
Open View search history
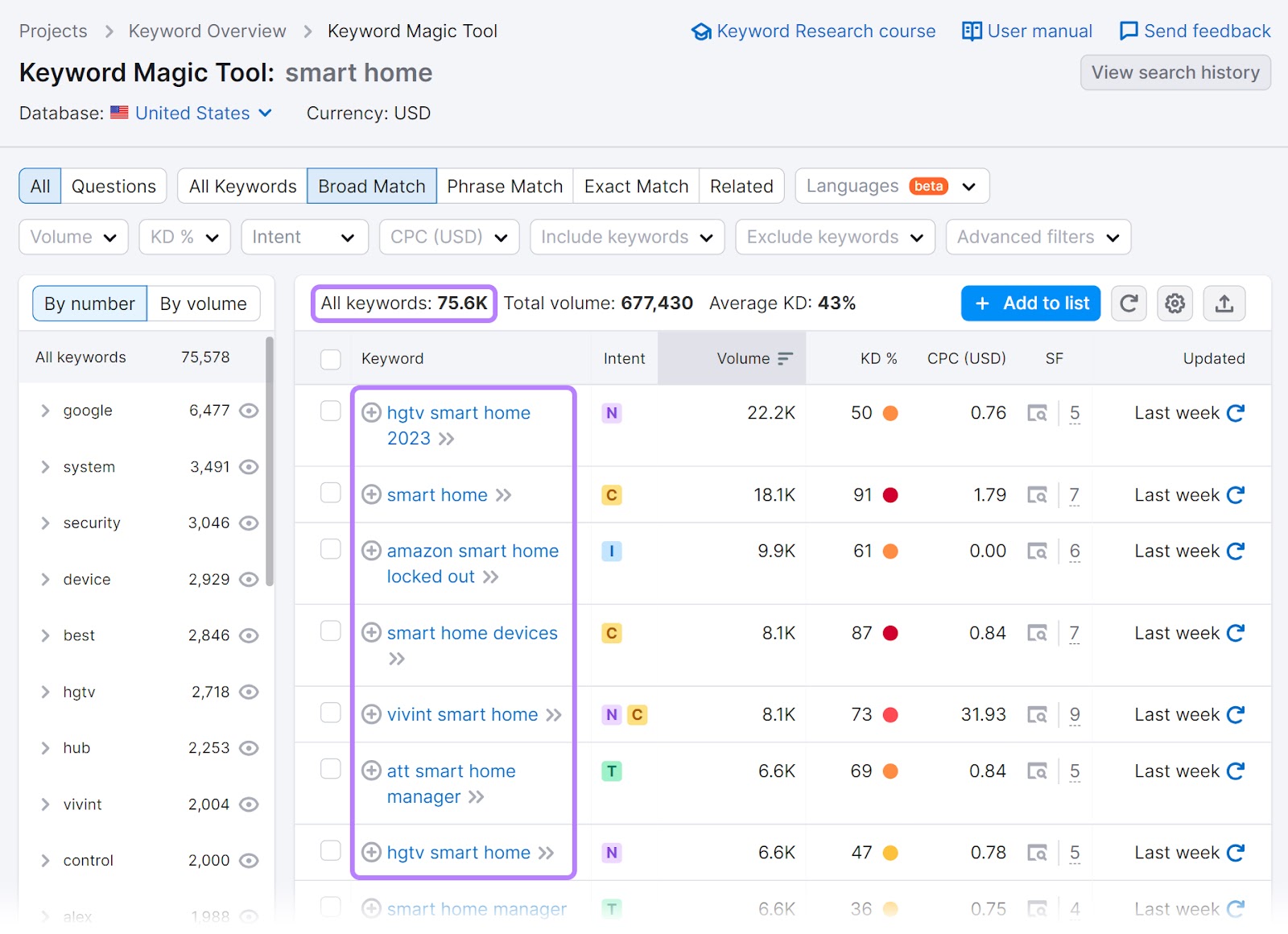1174,72
